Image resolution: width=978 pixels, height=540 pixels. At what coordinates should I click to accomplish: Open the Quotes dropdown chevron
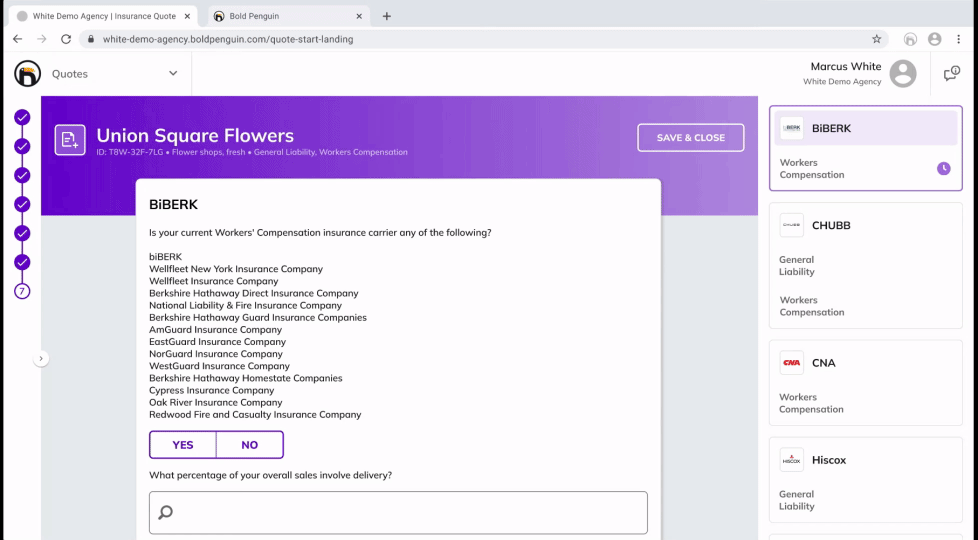click(x=173, y=74)
